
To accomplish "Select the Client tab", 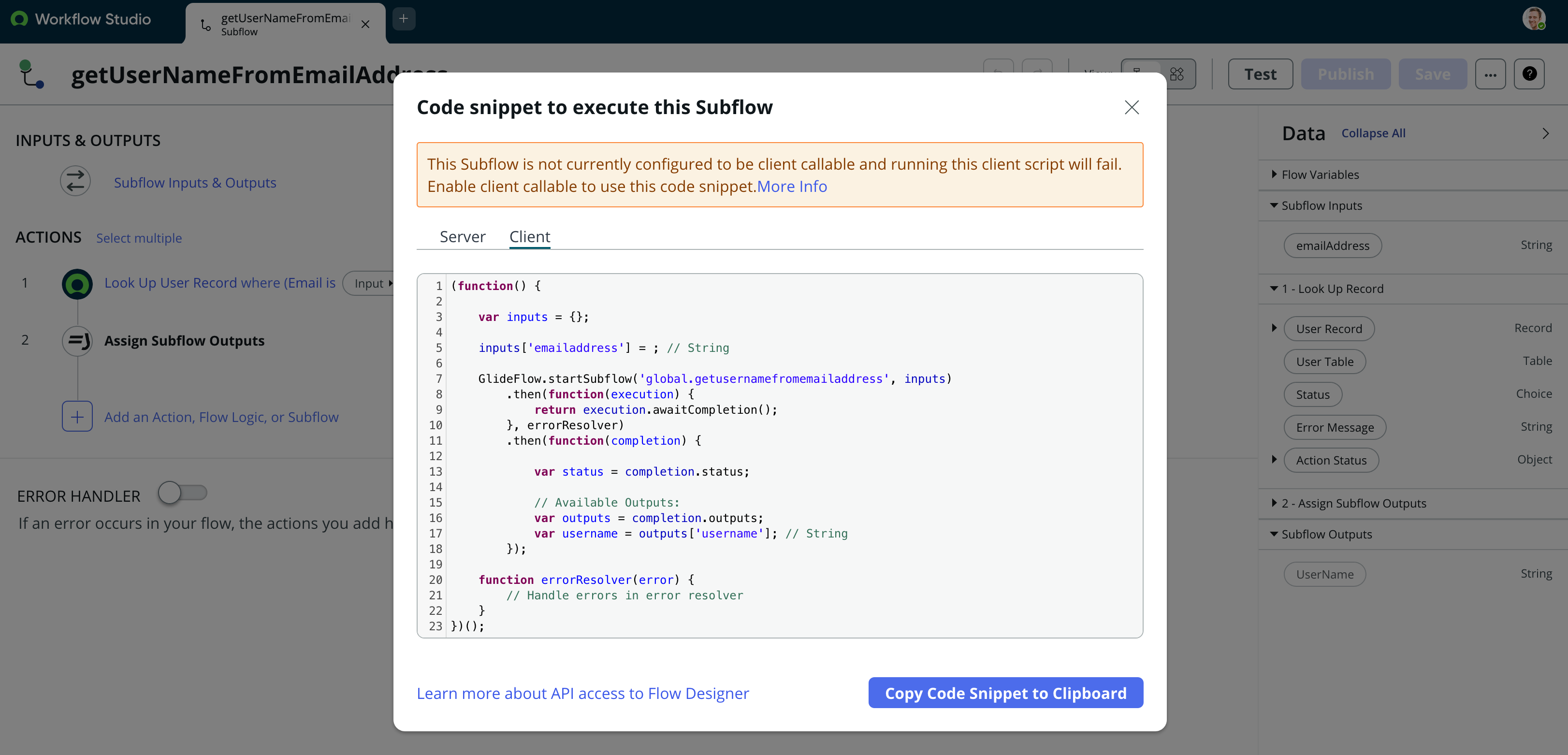I will point(529,237).
